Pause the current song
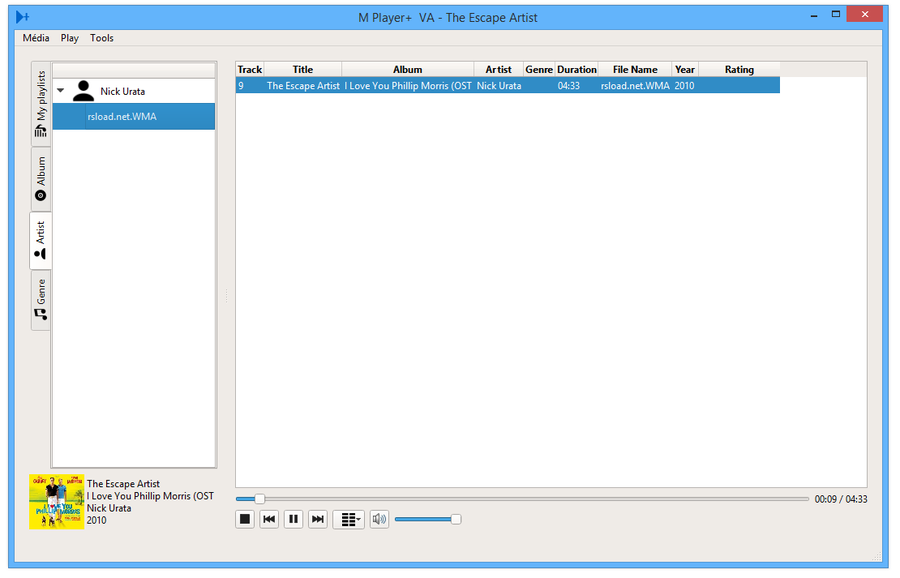 click(x=293, y=519)
